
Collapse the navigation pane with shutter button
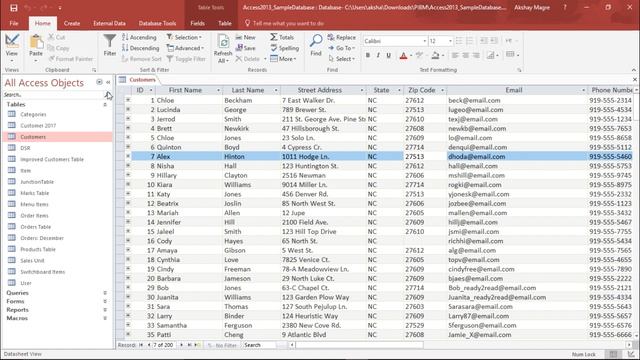(x=108, y=82)
